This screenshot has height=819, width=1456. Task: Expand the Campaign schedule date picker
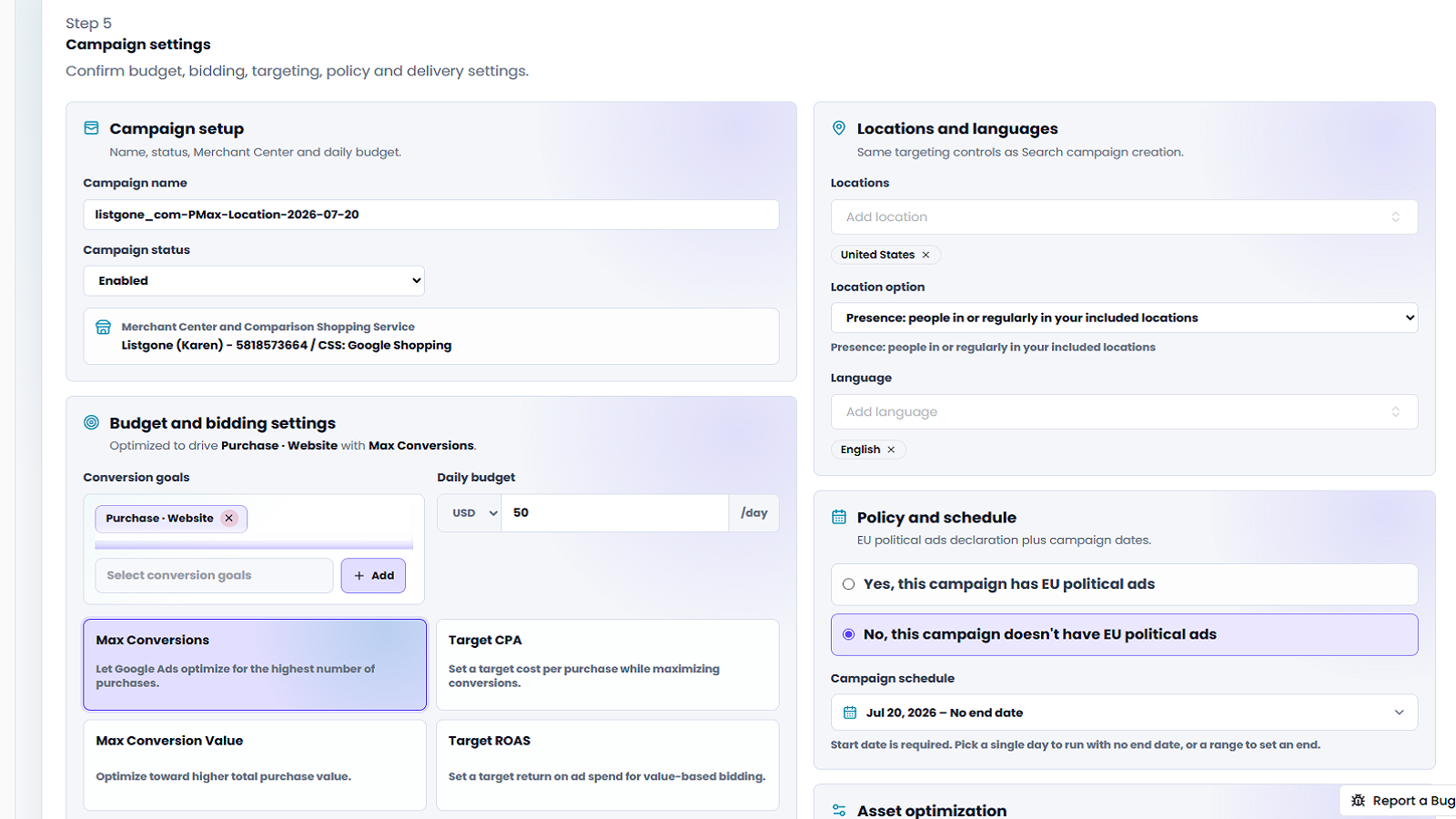tap(1124, 713)
